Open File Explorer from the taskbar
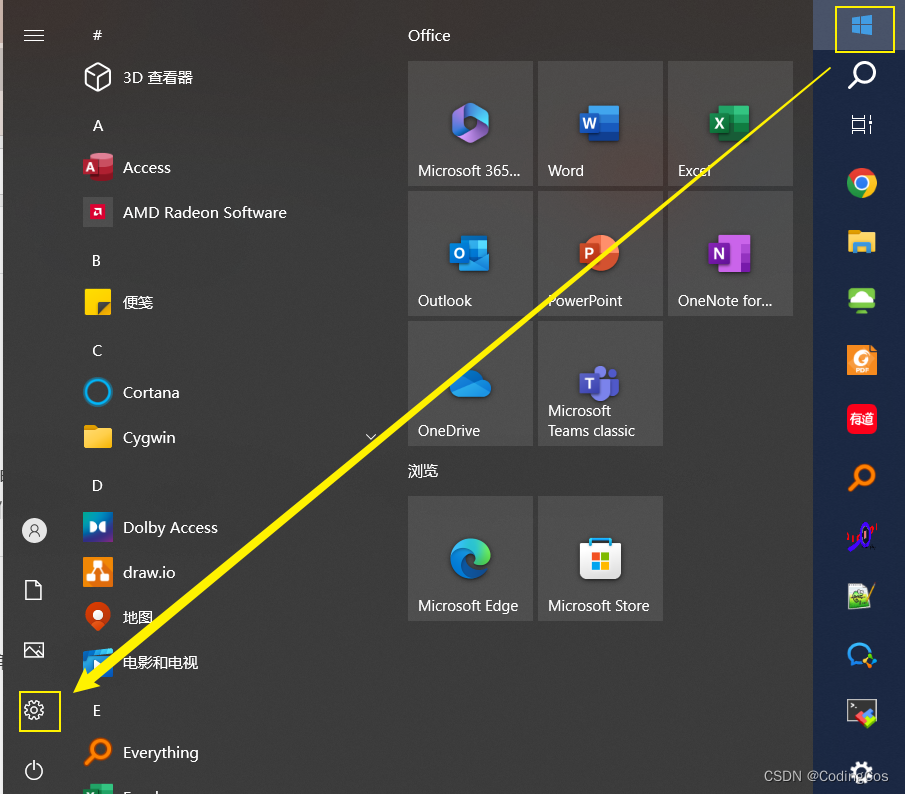 point(862,241)
